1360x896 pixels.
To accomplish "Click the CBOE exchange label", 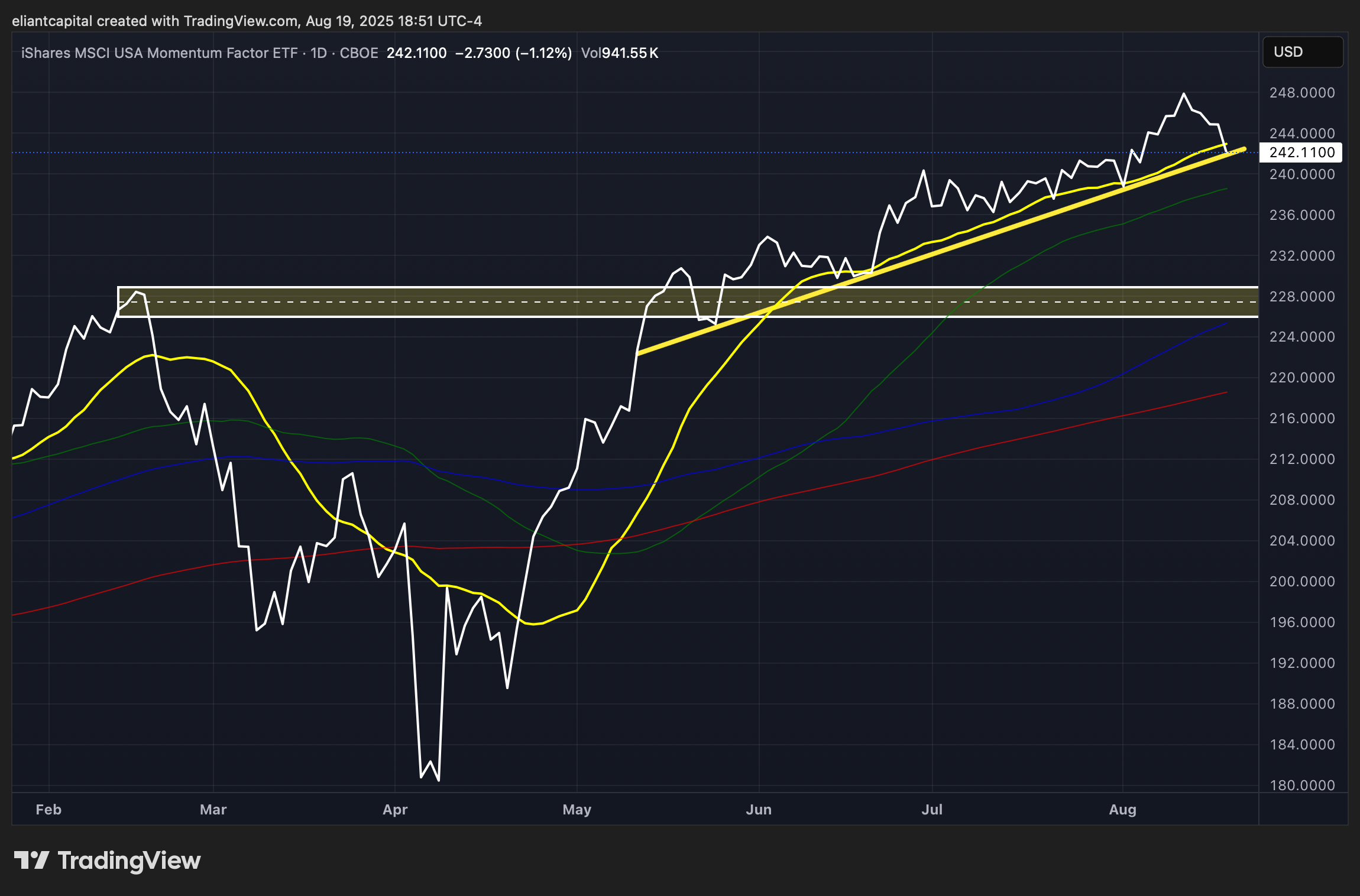I will [x=359, y=53].
